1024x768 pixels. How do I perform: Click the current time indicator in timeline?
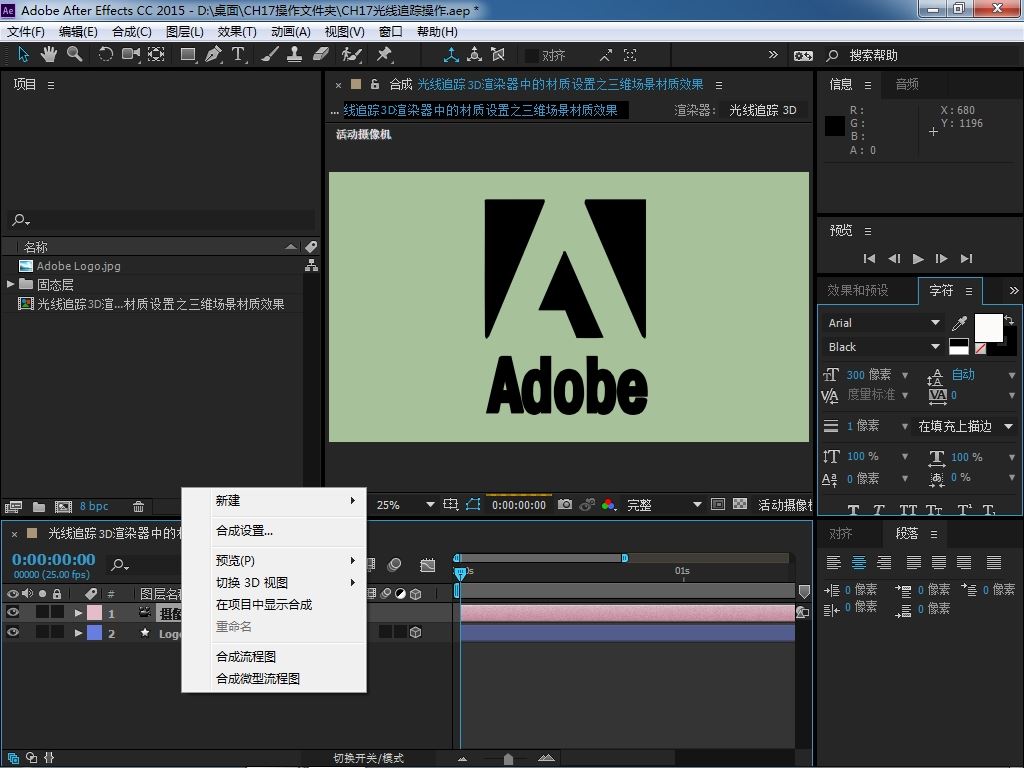click(460, 573)
